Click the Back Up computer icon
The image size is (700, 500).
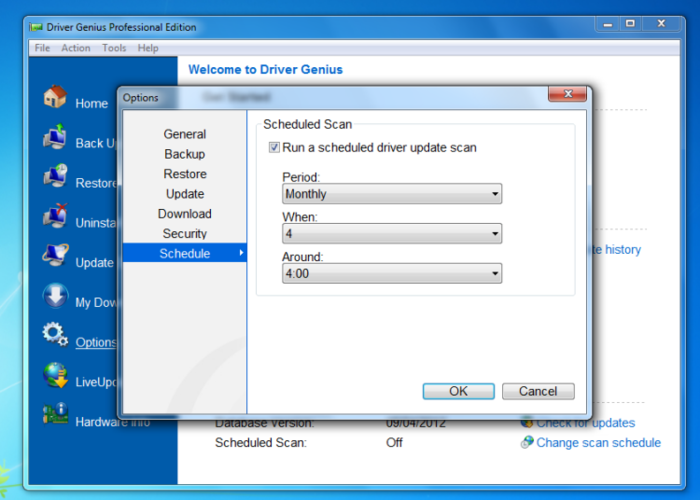55,136
